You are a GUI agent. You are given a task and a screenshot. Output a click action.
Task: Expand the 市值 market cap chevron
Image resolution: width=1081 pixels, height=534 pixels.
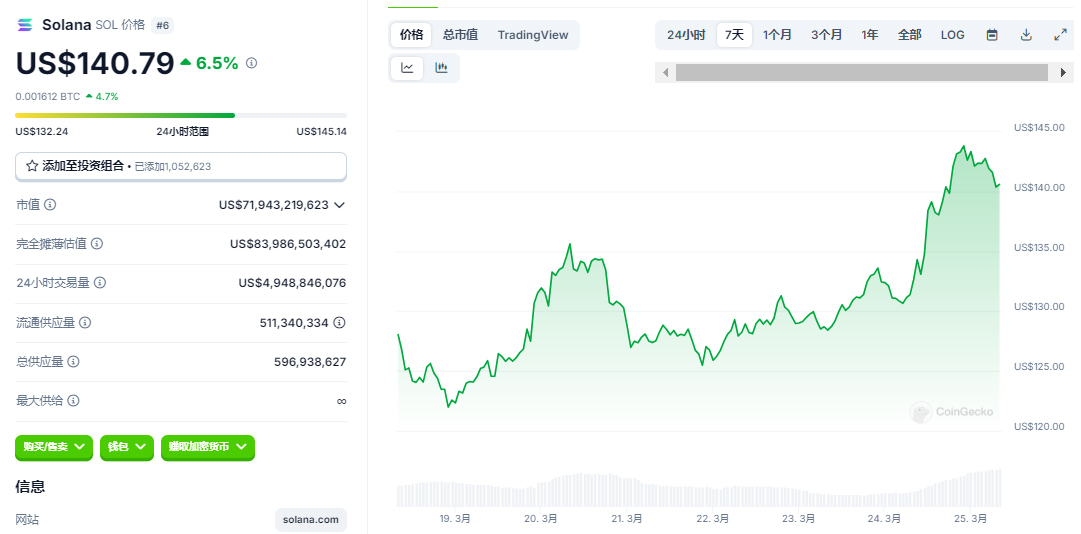click(339, 205)
